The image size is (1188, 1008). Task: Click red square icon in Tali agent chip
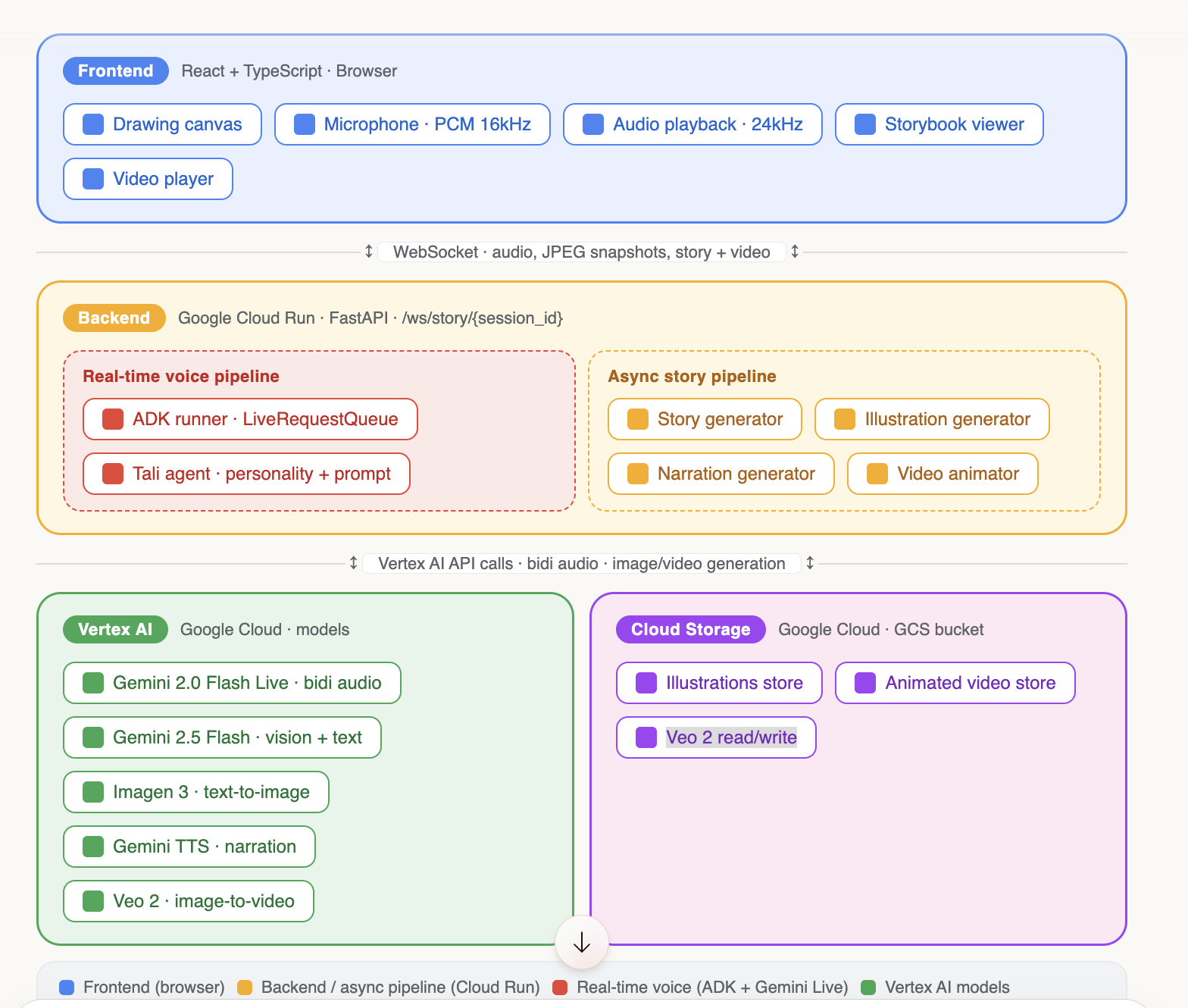[x=113, y=474]
